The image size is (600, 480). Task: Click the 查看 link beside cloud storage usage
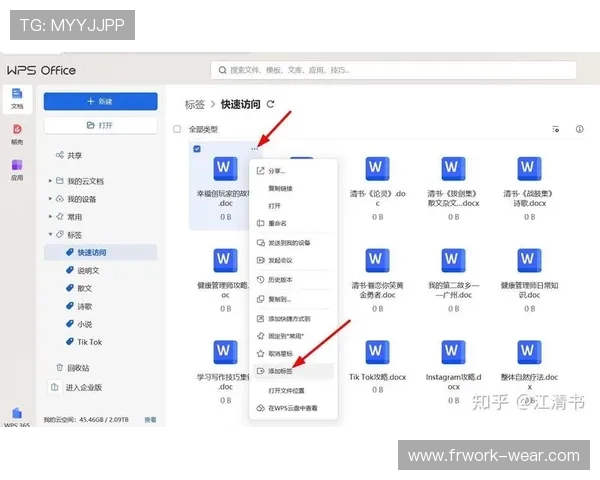150,420
